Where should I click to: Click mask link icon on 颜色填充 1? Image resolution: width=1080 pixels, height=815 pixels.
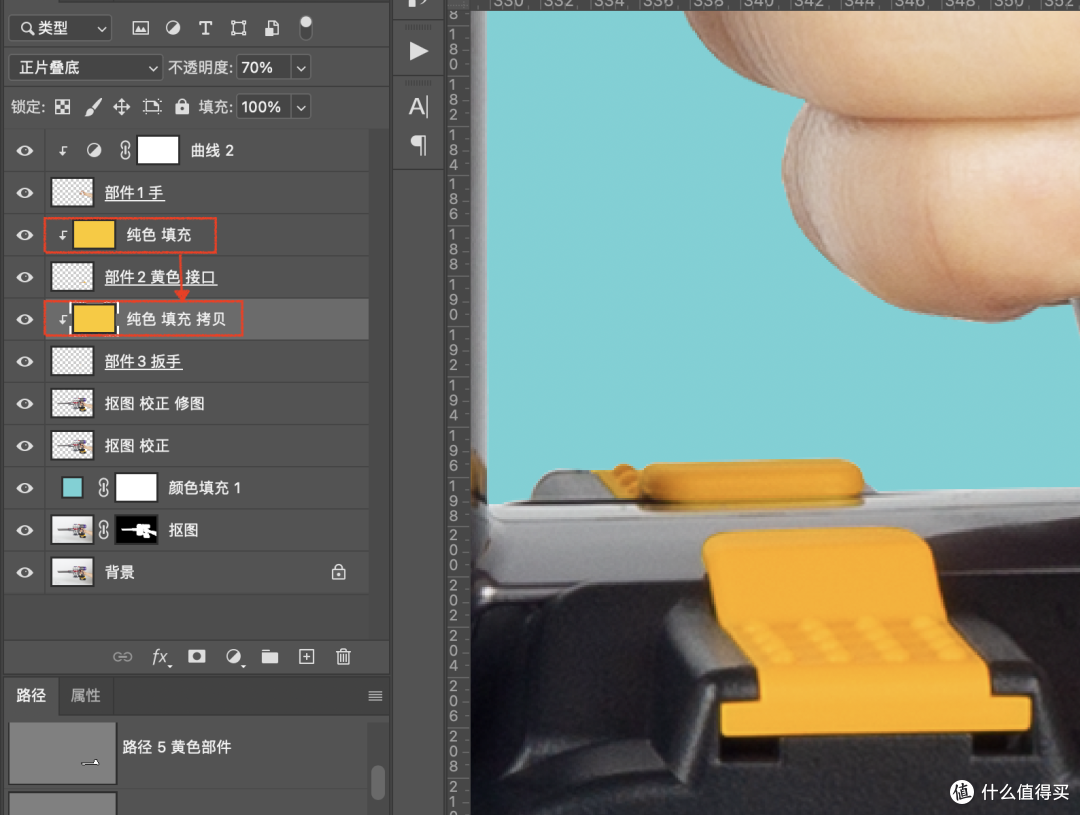point(103,488)
